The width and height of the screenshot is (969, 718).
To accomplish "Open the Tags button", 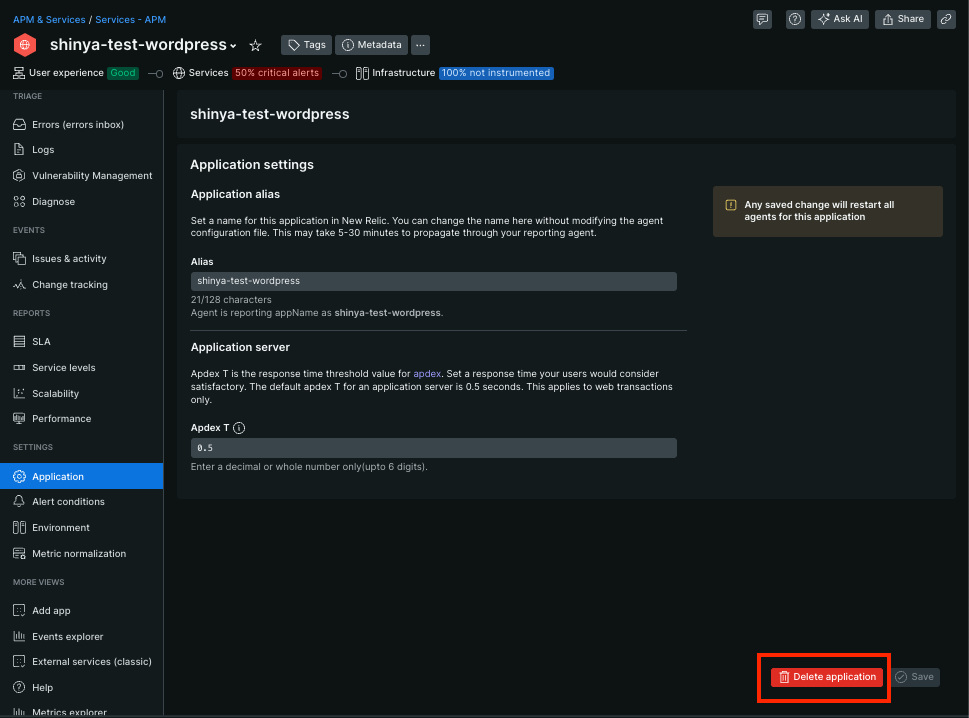I will 307,45.
